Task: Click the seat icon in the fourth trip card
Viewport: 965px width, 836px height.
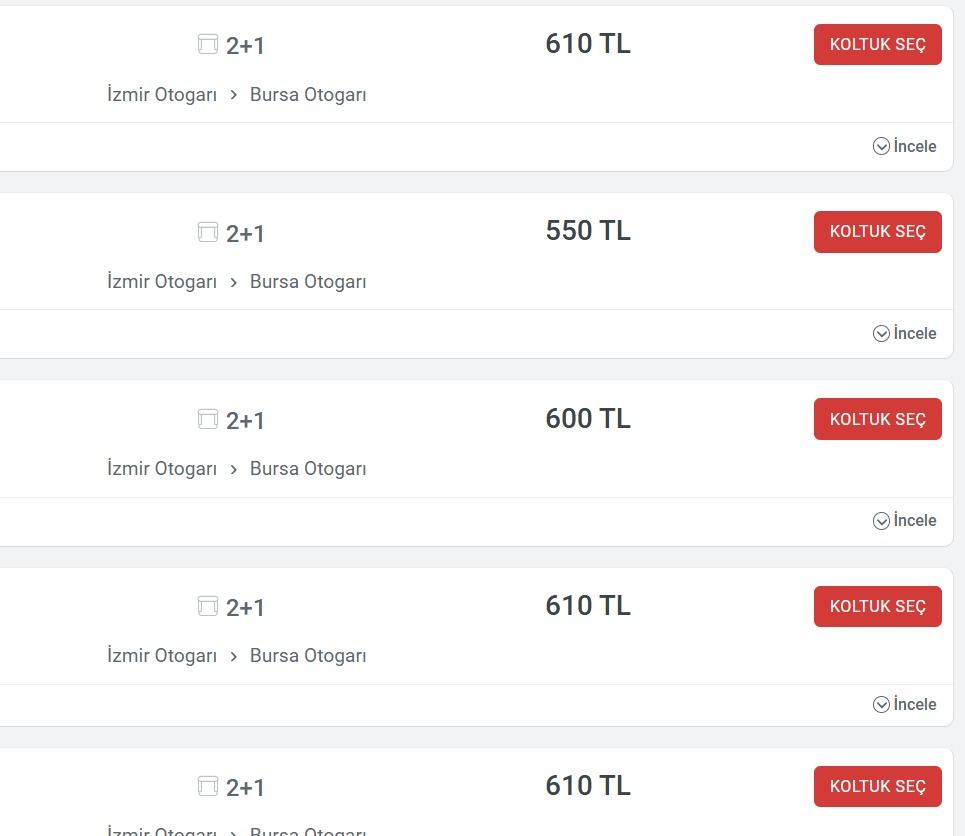Action: 208,606
